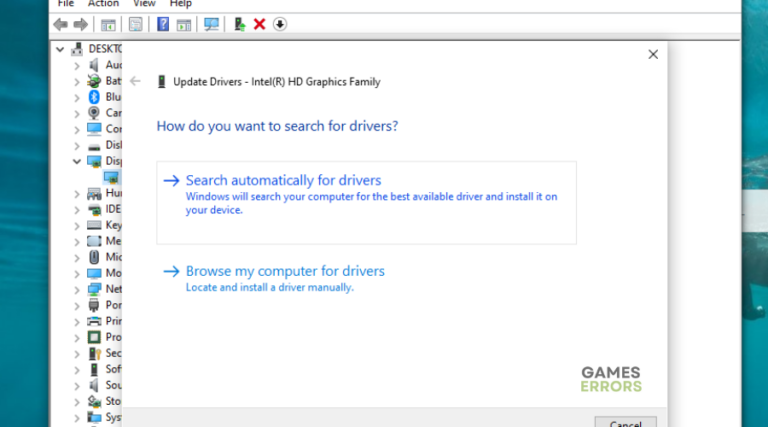
Task: Choose Search automatically for drivers
Action: (283, 181)
